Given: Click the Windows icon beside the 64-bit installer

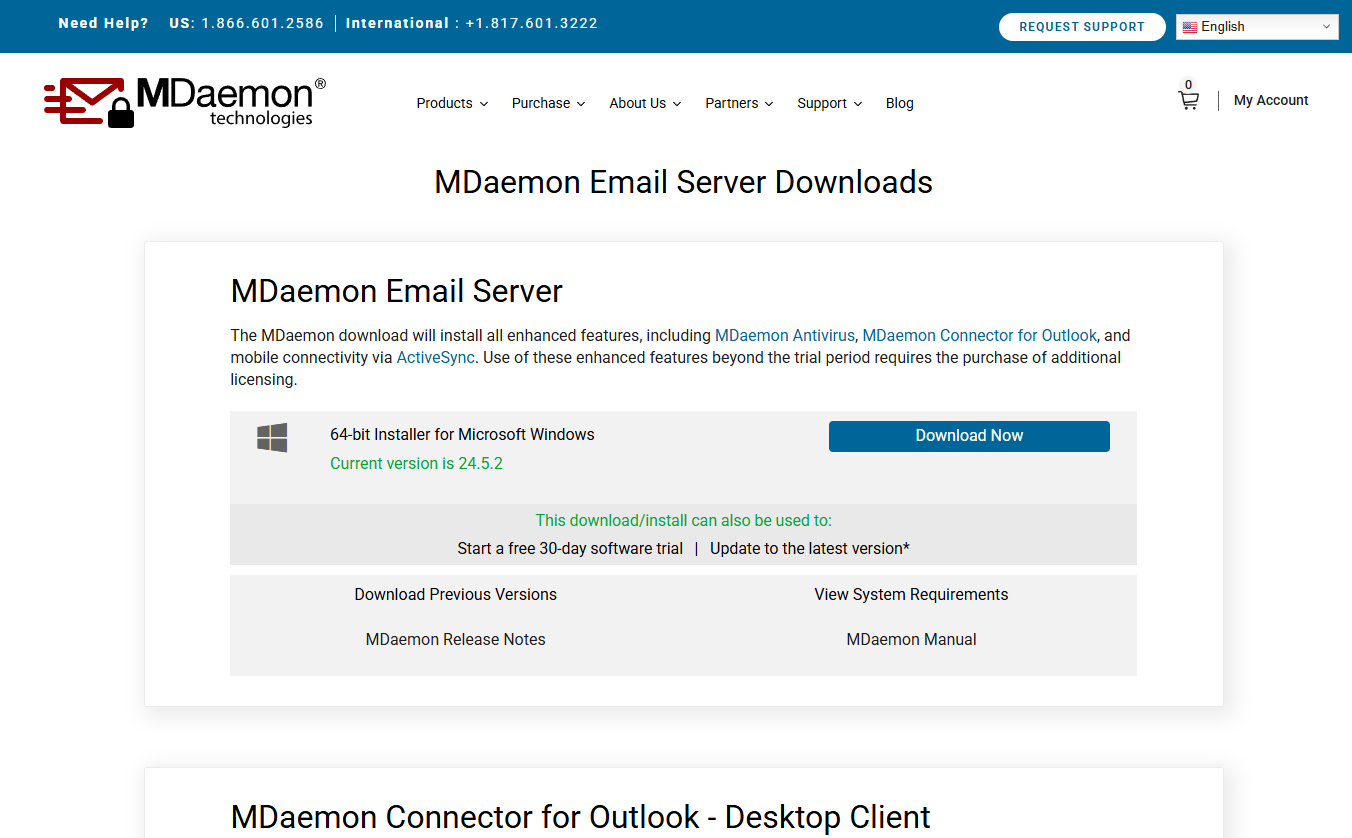Looking at the screenshot, I should click(x=271, y=437).
